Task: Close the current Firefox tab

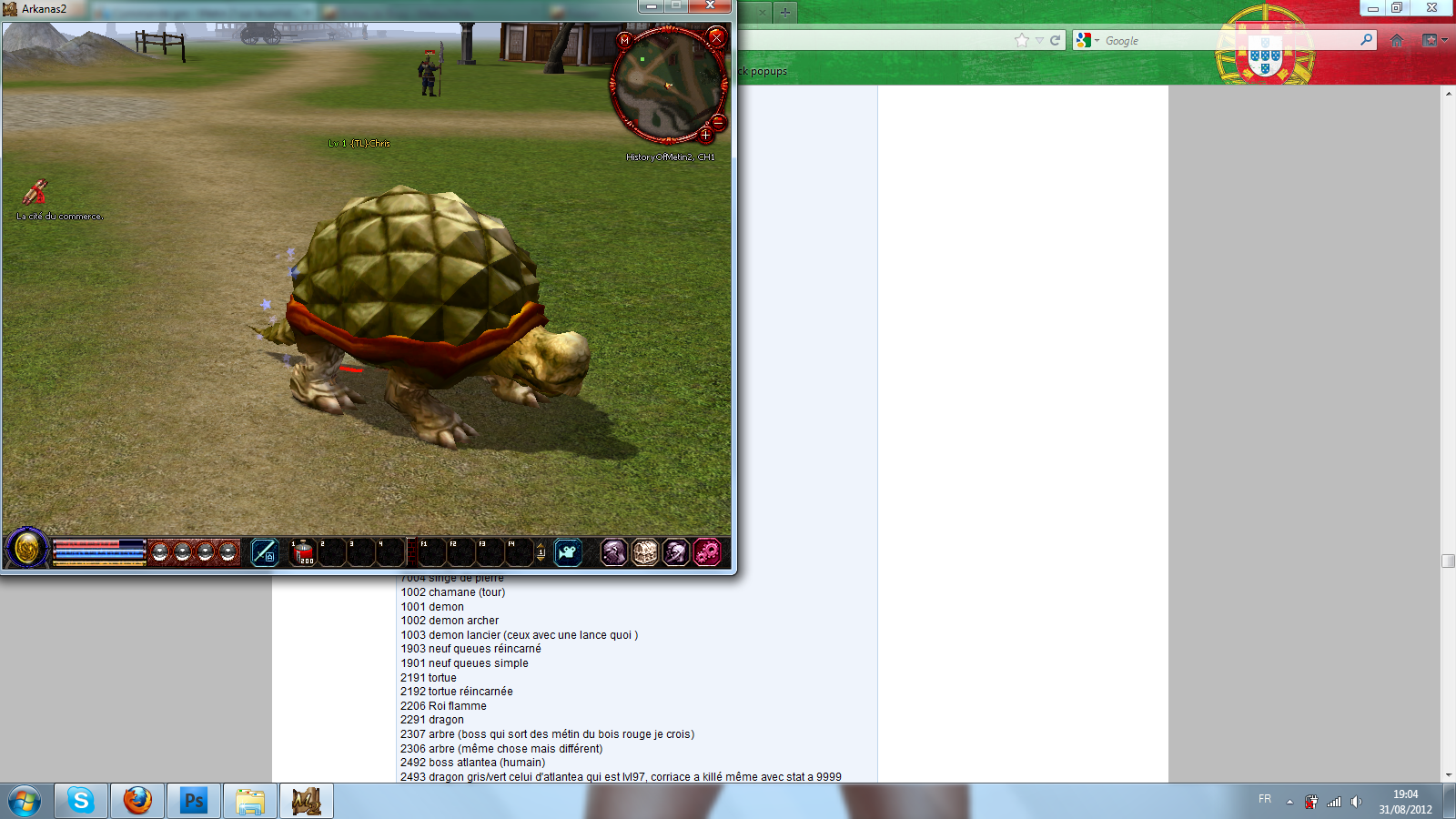Action: (x=763, y=13)
